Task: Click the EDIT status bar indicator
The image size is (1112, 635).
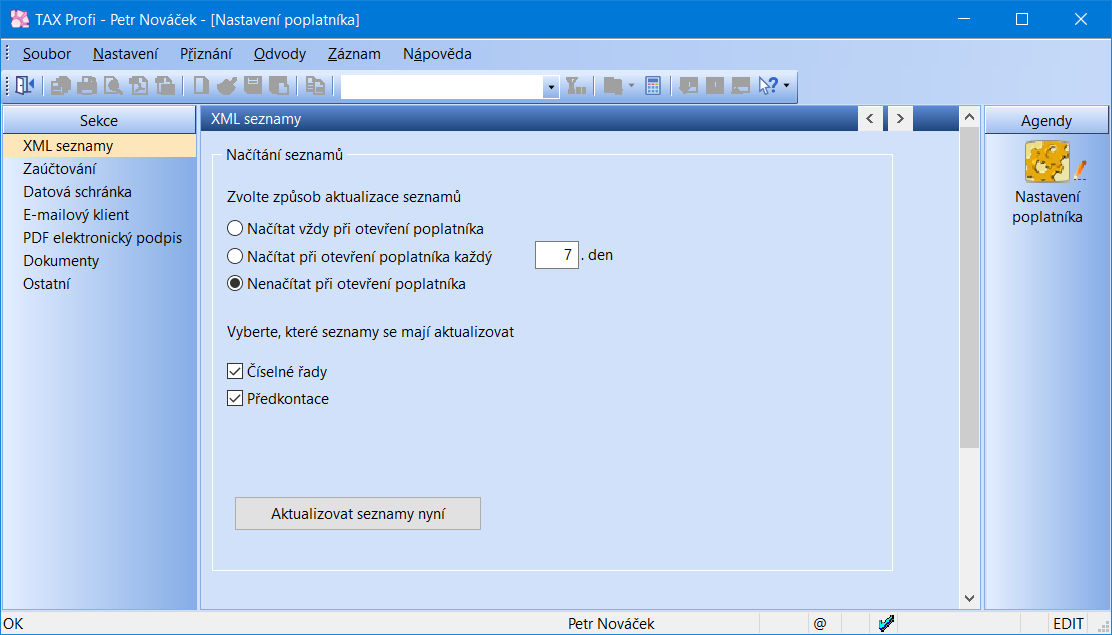Action: point(1069,624)
